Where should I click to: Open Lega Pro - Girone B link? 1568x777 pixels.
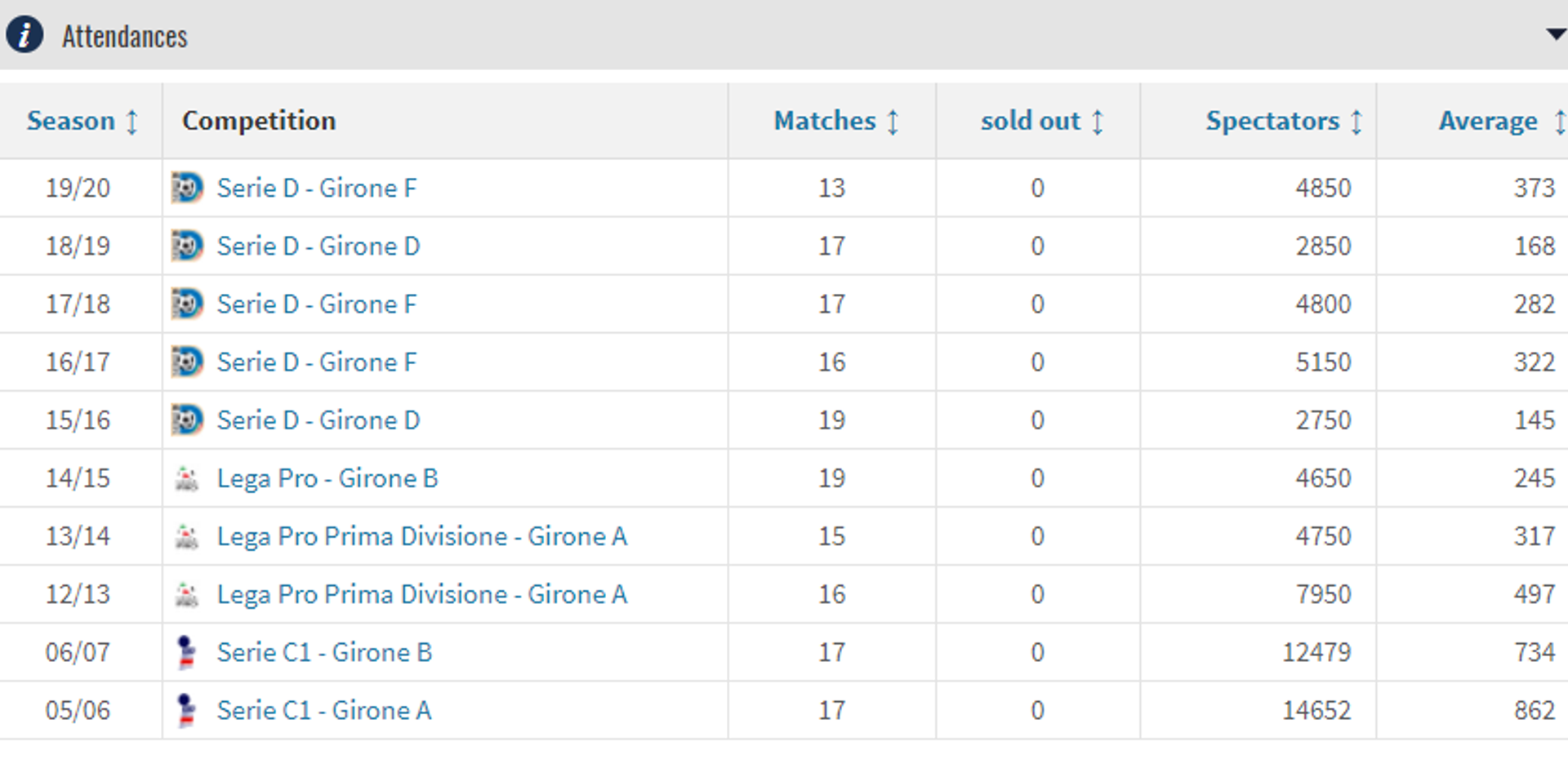(327, 478)
